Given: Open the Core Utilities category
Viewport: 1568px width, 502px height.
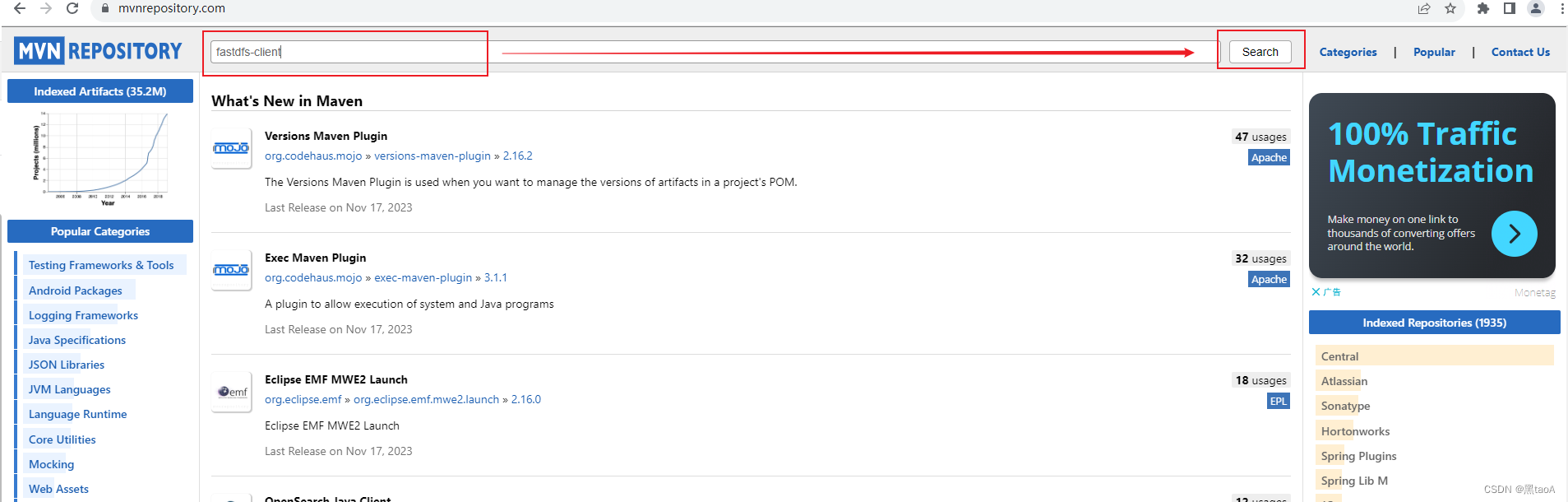Looking at the screenshot, I should click(x=62, y=439).
